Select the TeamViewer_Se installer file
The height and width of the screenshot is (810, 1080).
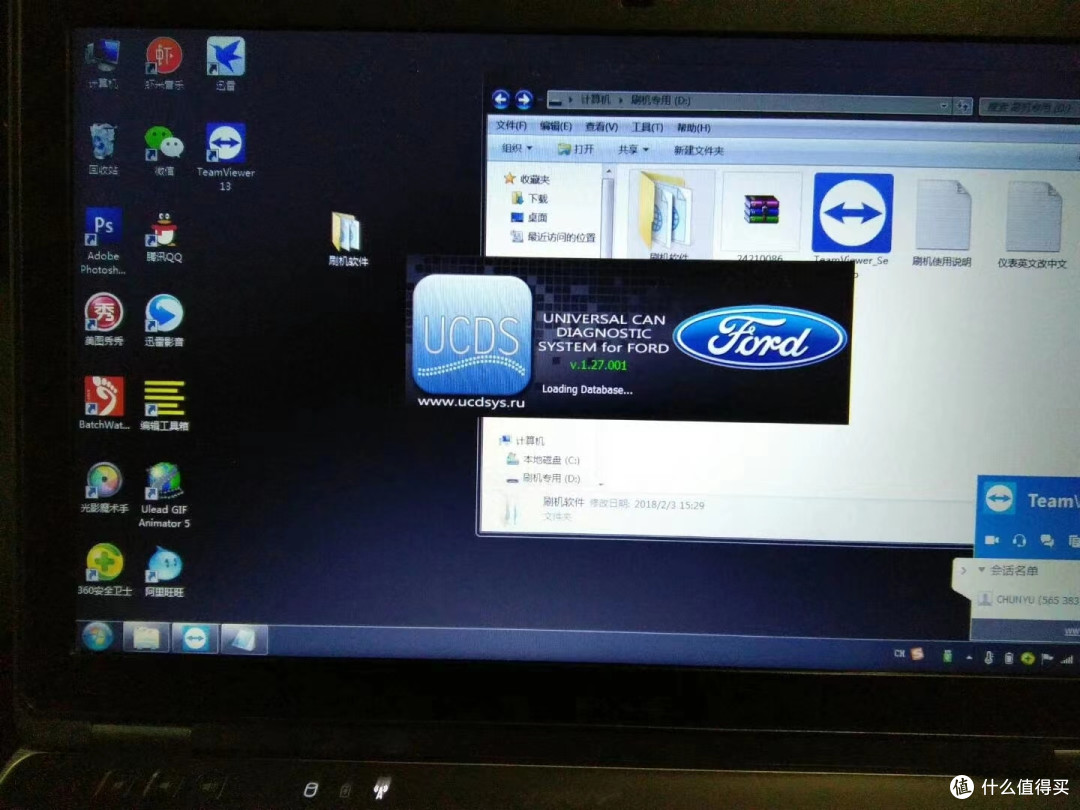[851, 220]
